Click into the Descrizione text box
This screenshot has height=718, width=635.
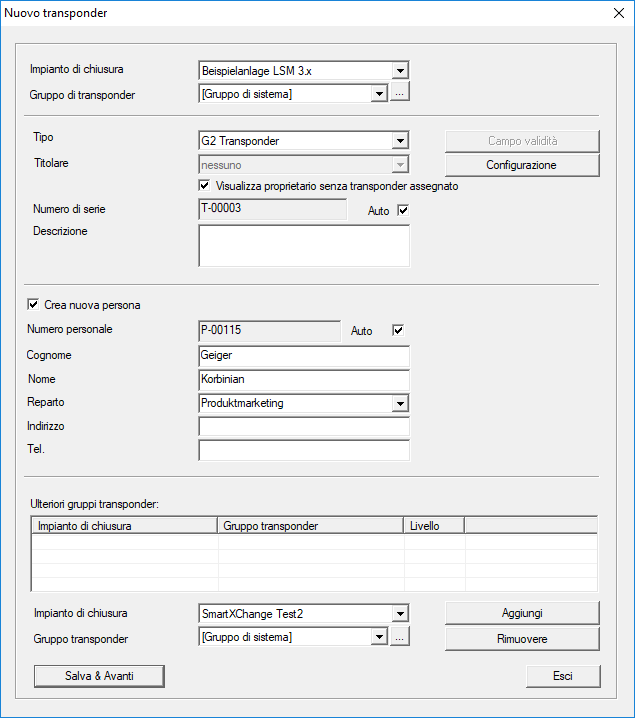click(x=304, y=245)
